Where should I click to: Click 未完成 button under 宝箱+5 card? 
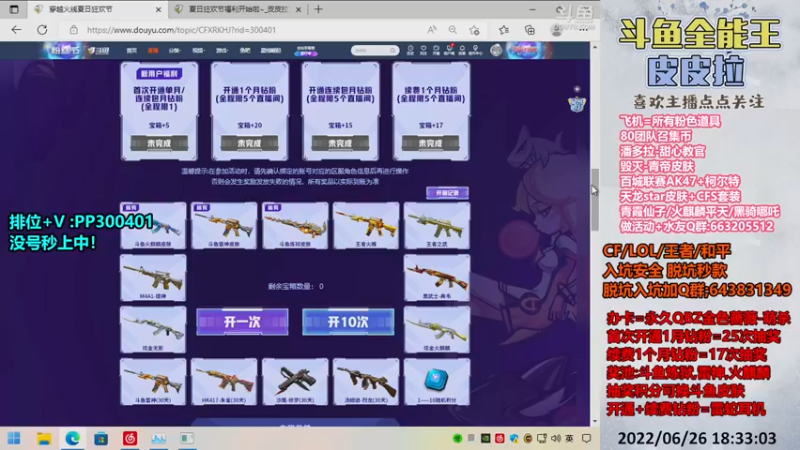tap(159, 143)
